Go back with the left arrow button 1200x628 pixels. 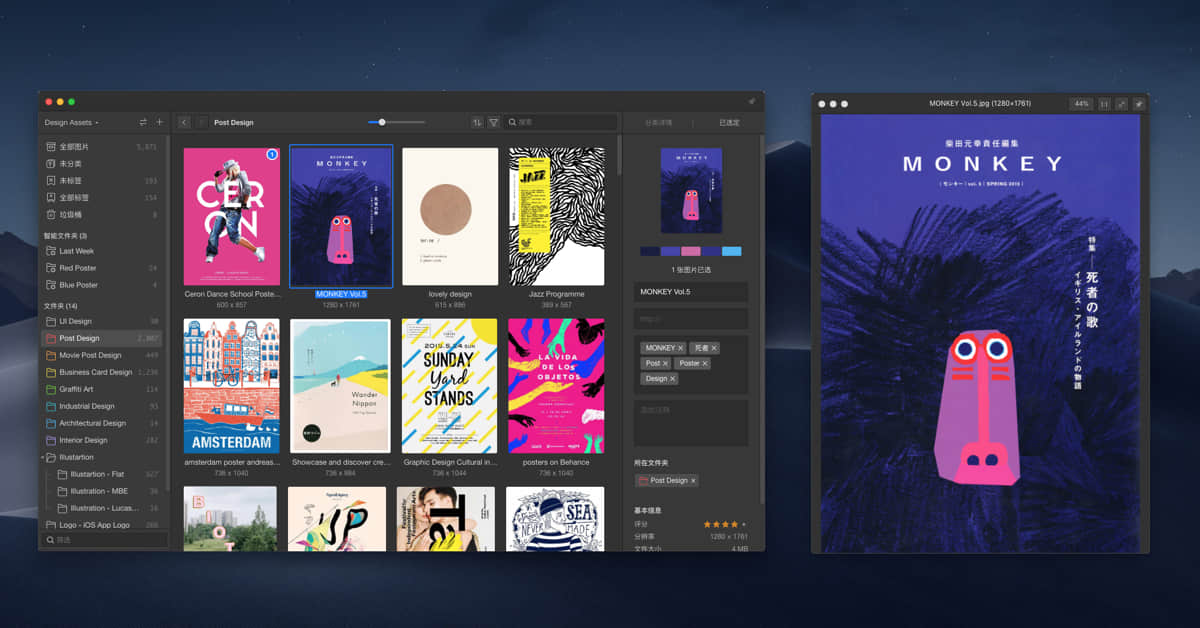(x=184, y=122)
